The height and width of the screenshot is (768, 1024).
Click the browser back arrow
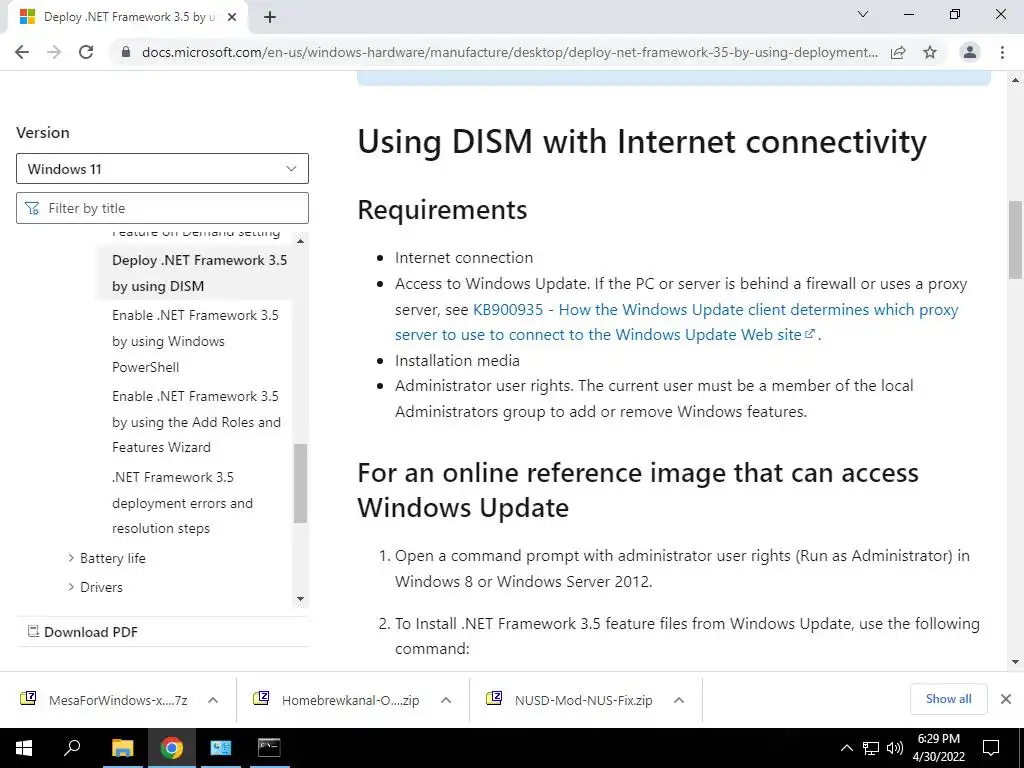click(22, 52)
